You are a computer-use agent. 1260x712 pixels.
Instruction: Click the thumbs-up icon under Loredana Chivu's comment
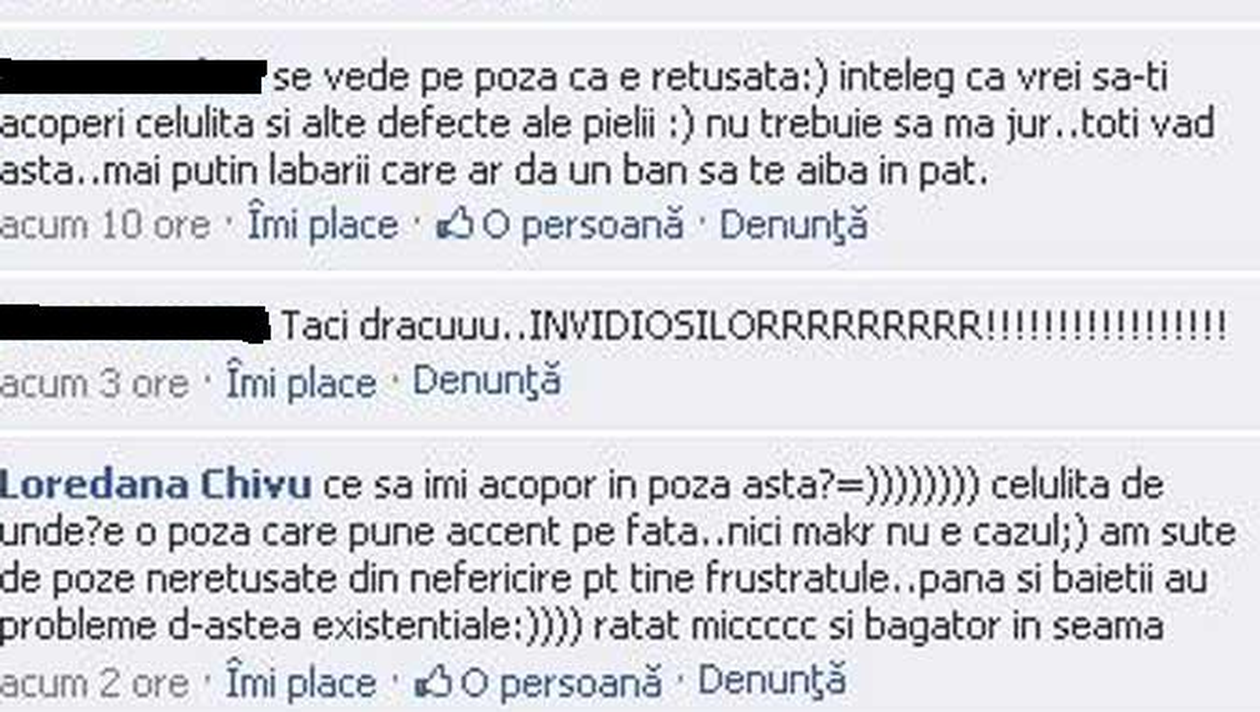tap(433, 682)
